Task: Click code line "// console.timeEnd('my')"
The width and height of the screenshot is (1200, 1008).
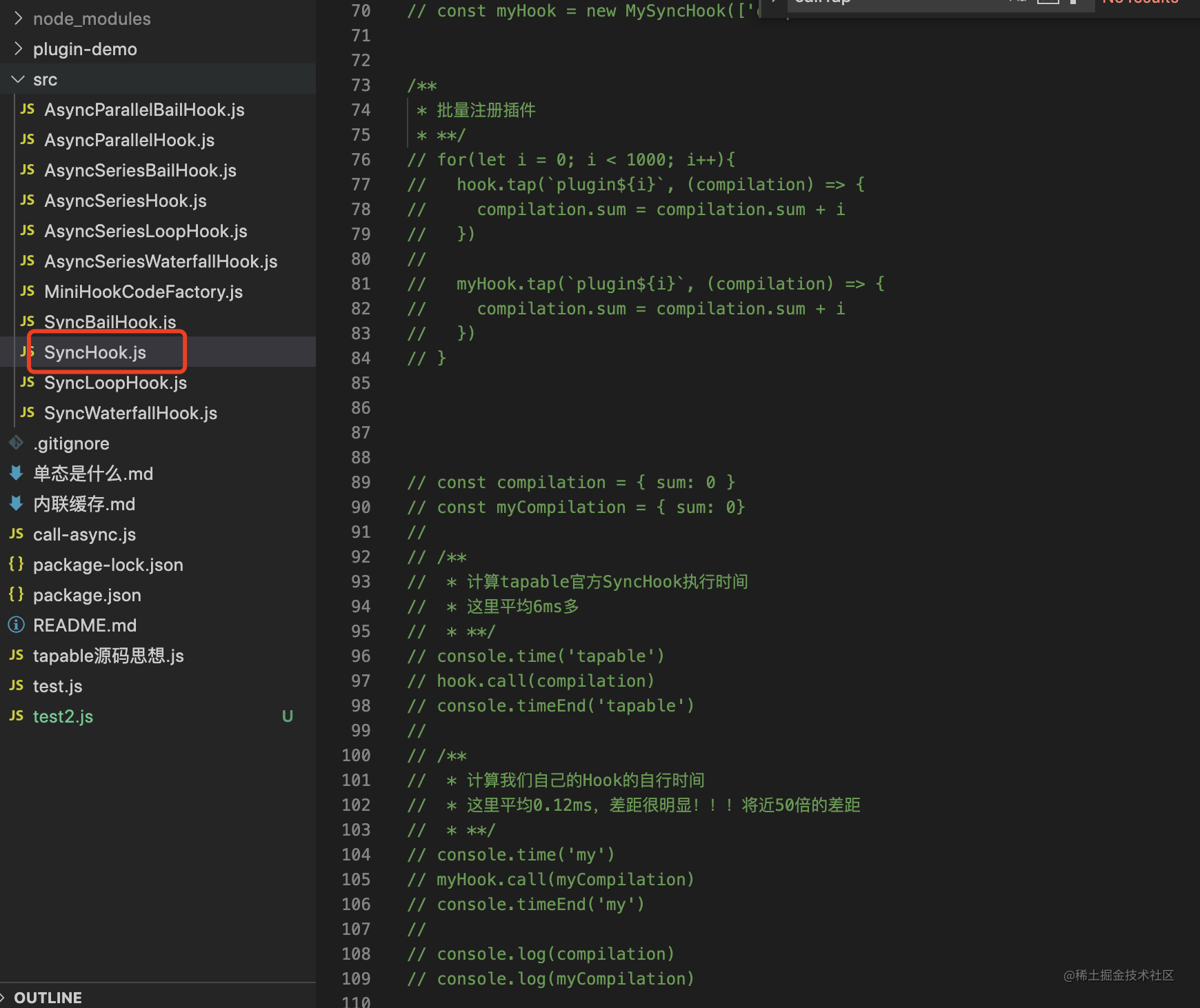Action: pyautogui.click(x=526, y=904)
